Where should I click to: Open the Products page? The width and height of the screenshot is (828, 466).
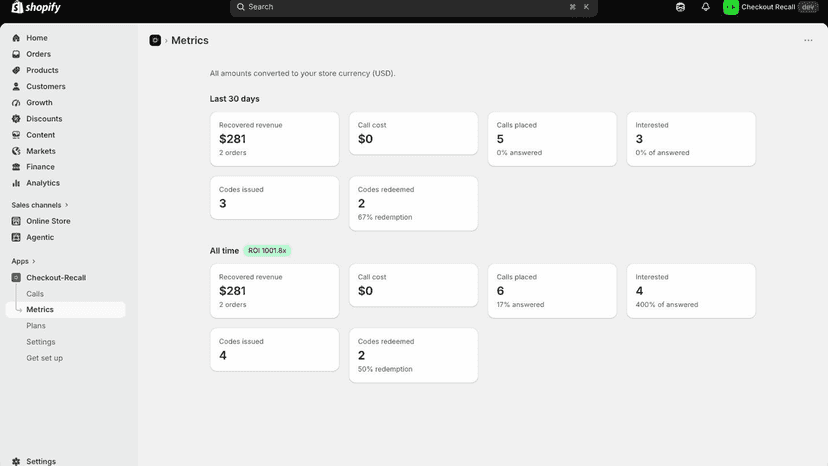42,70
